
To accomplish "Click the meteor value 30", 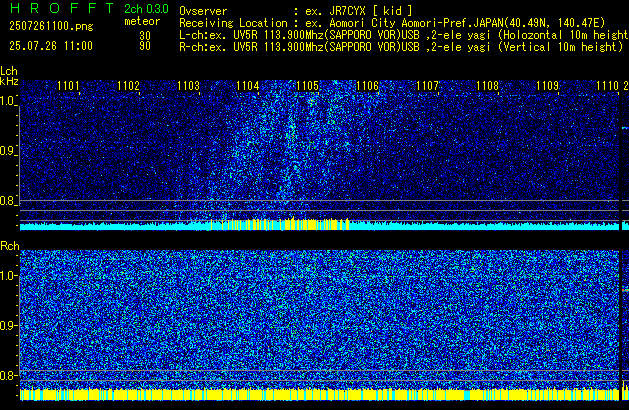I will [145, 36].
